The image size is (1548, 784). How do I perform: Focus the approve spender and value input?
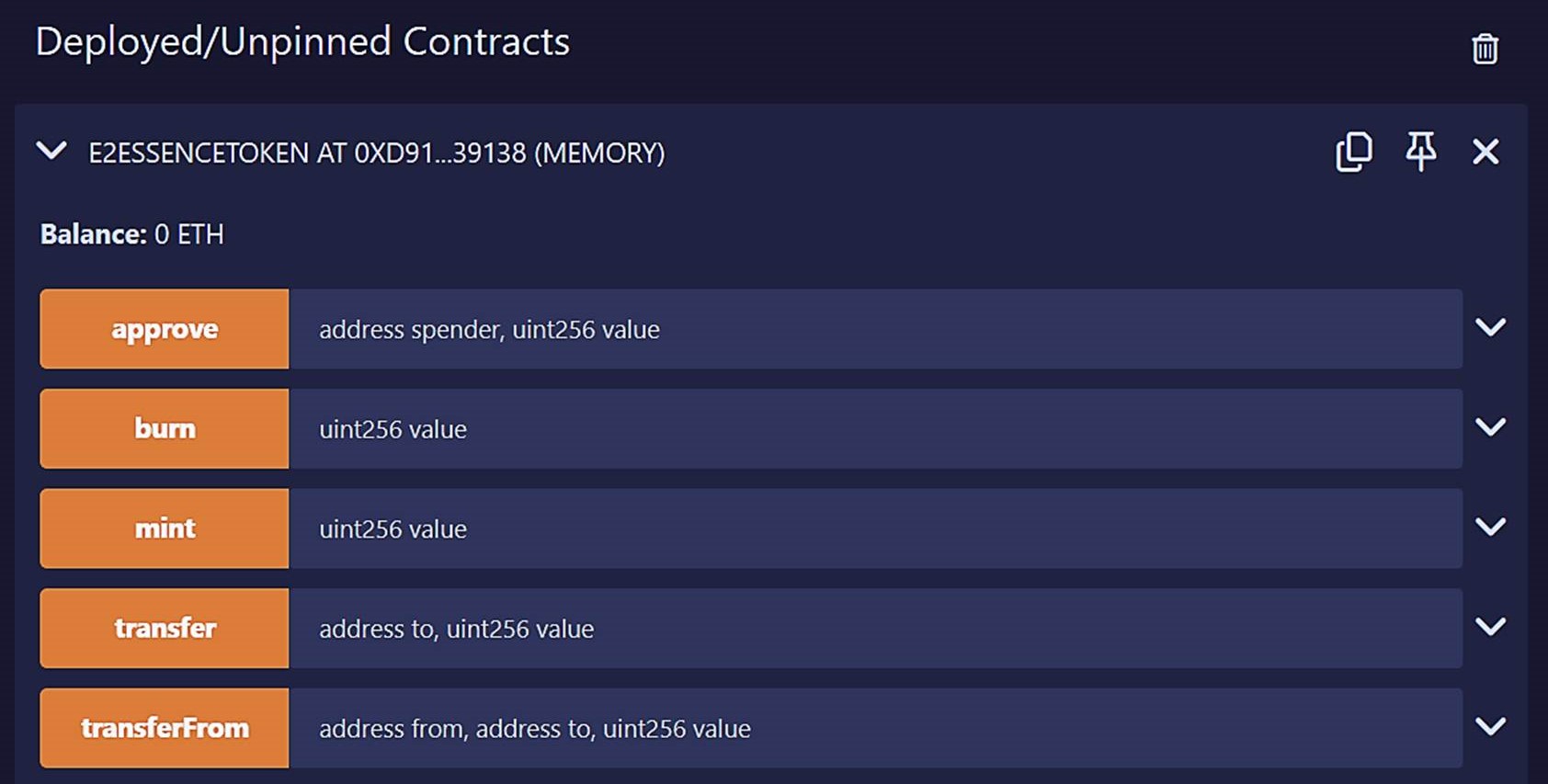[x=873, y=329]
